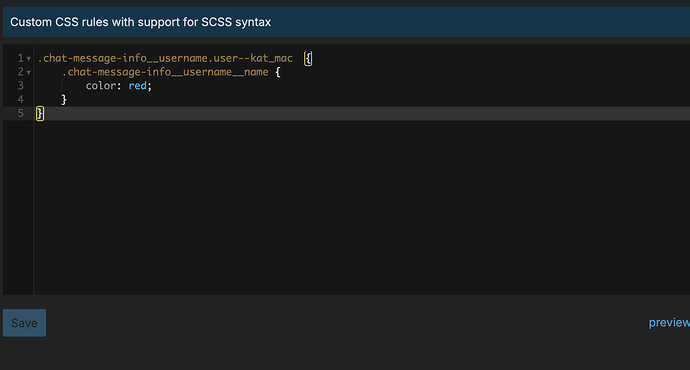Select line number 5 in gutter
The image size is (690, 370).
(x=20, y=114)
